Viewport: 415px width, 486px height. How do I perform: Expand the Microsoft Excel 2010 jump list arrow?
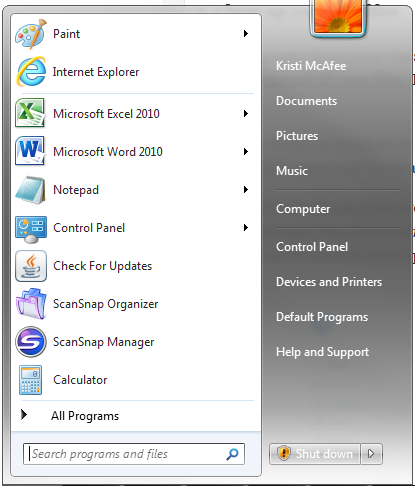(x=246, y=114)
